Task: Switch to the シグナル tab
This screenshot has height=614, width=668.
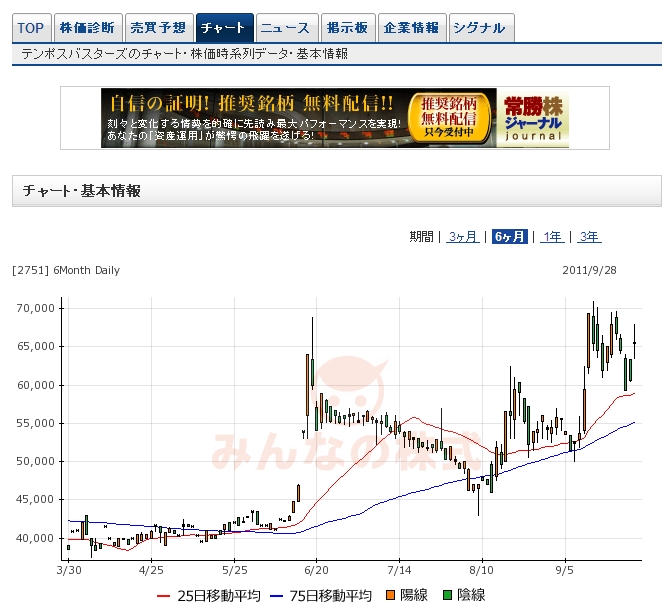Action: [x=481, y=27]
